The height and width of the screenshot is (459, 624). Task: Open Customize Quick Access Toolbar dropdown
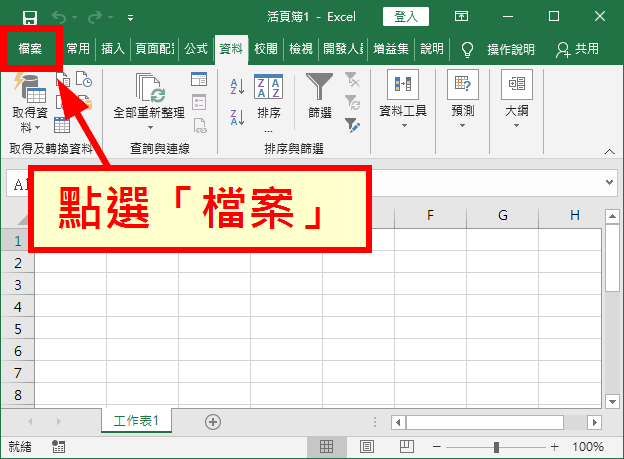pyautogui.click(x=130, y=18)
